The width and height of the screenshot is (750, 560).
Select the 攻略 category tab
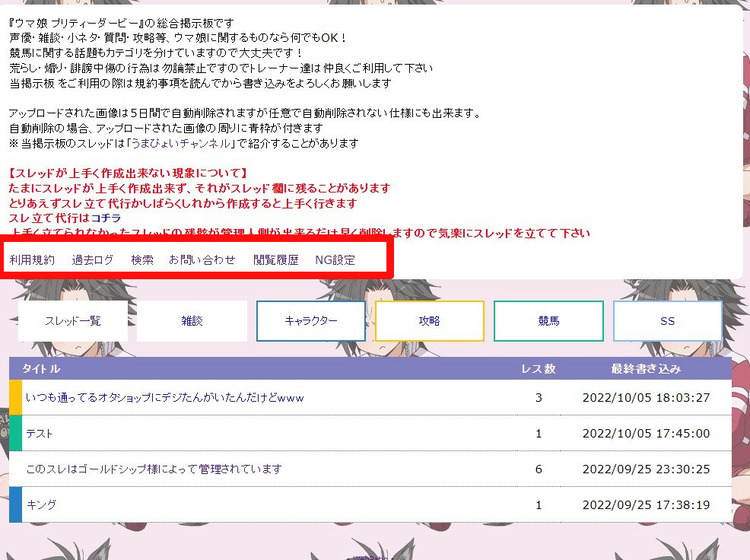coord(430,321)
